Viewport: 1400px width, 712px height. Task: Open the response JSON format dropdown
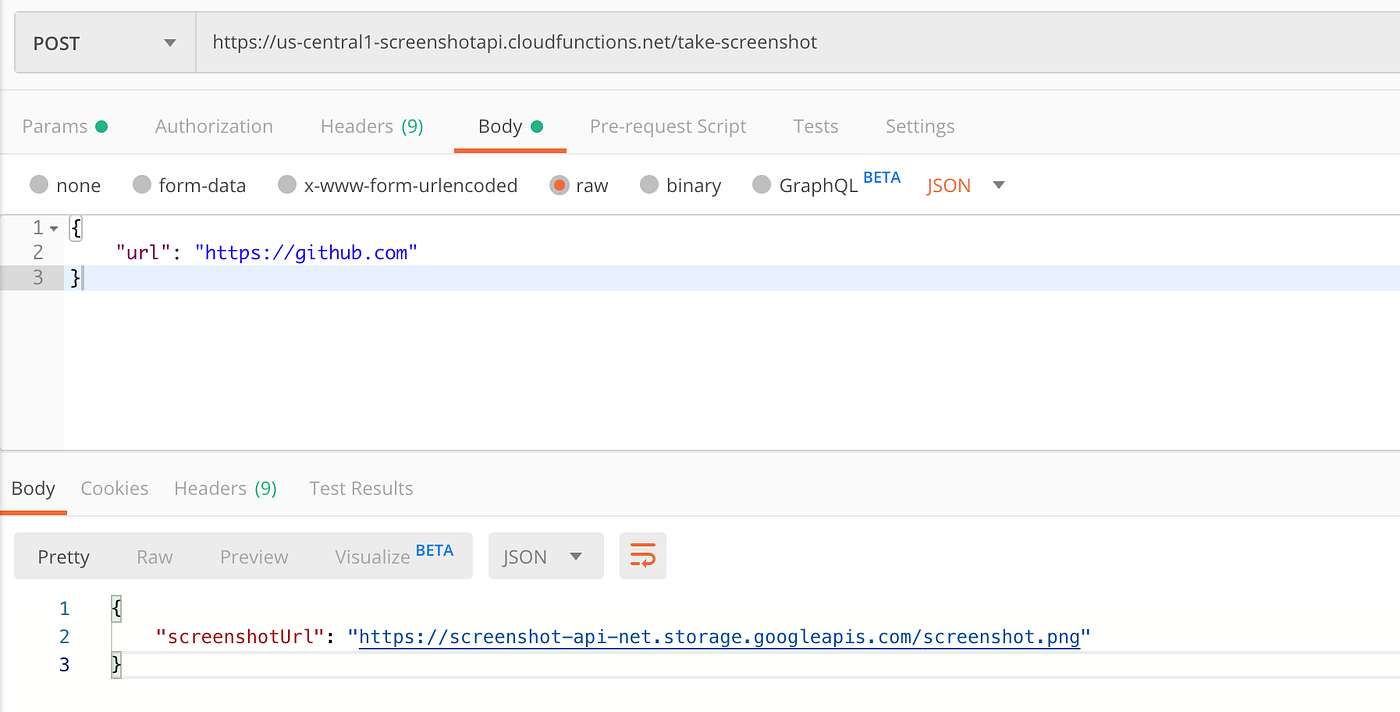click(x=545, y=556)
